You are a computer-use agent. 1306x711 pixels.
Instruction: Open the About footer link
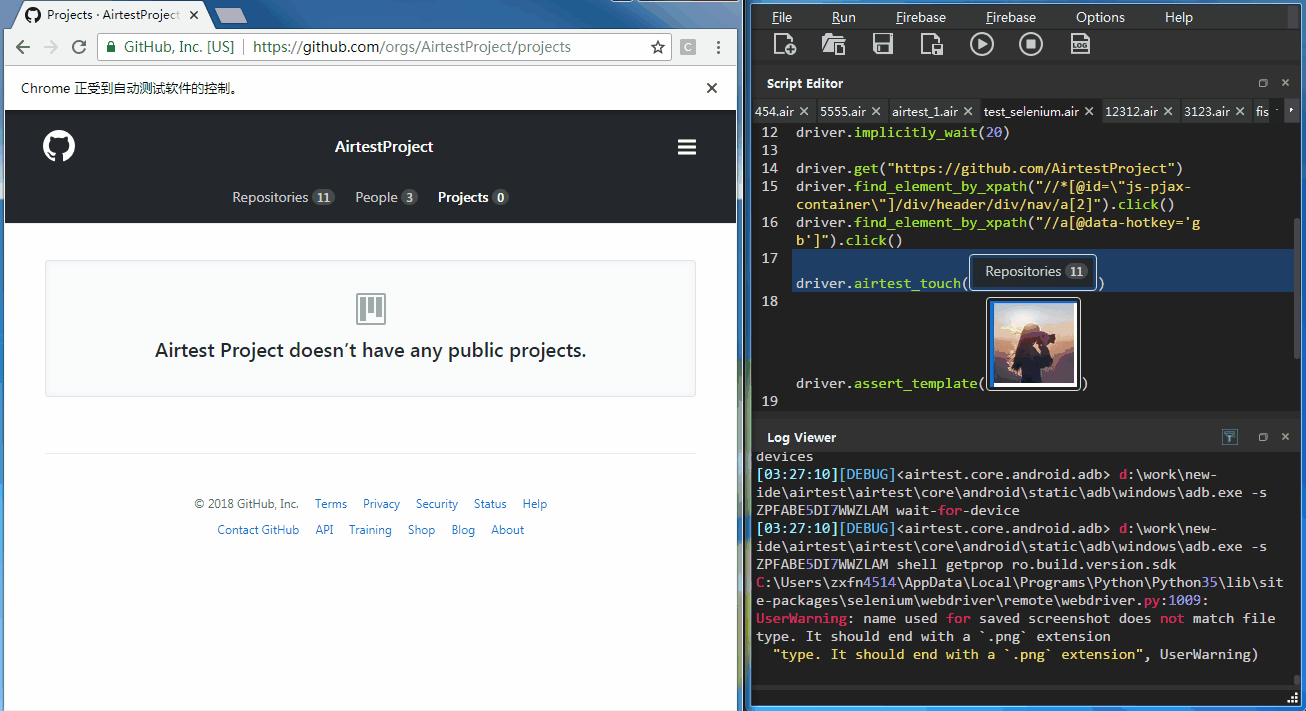tap(507, 530)
